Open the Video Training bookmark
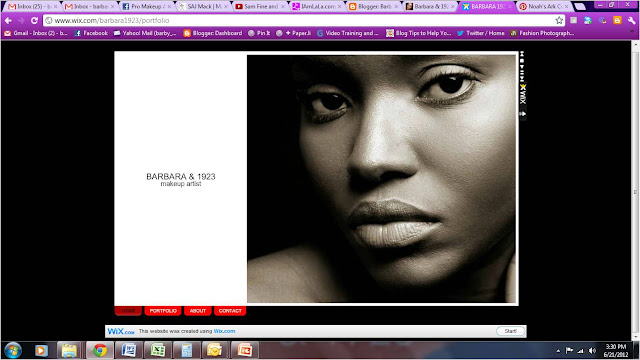The image size is (640, 360). tap(348, 33)
